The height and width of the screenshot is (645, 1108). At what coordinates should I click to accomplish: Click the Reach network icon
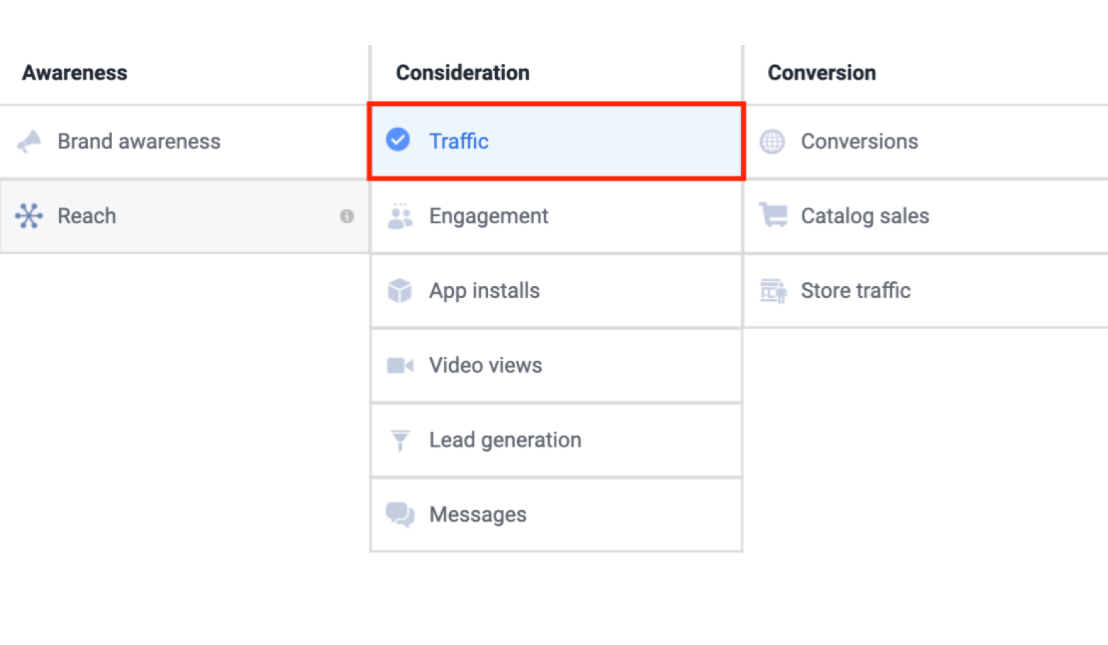tap(29, 216)
